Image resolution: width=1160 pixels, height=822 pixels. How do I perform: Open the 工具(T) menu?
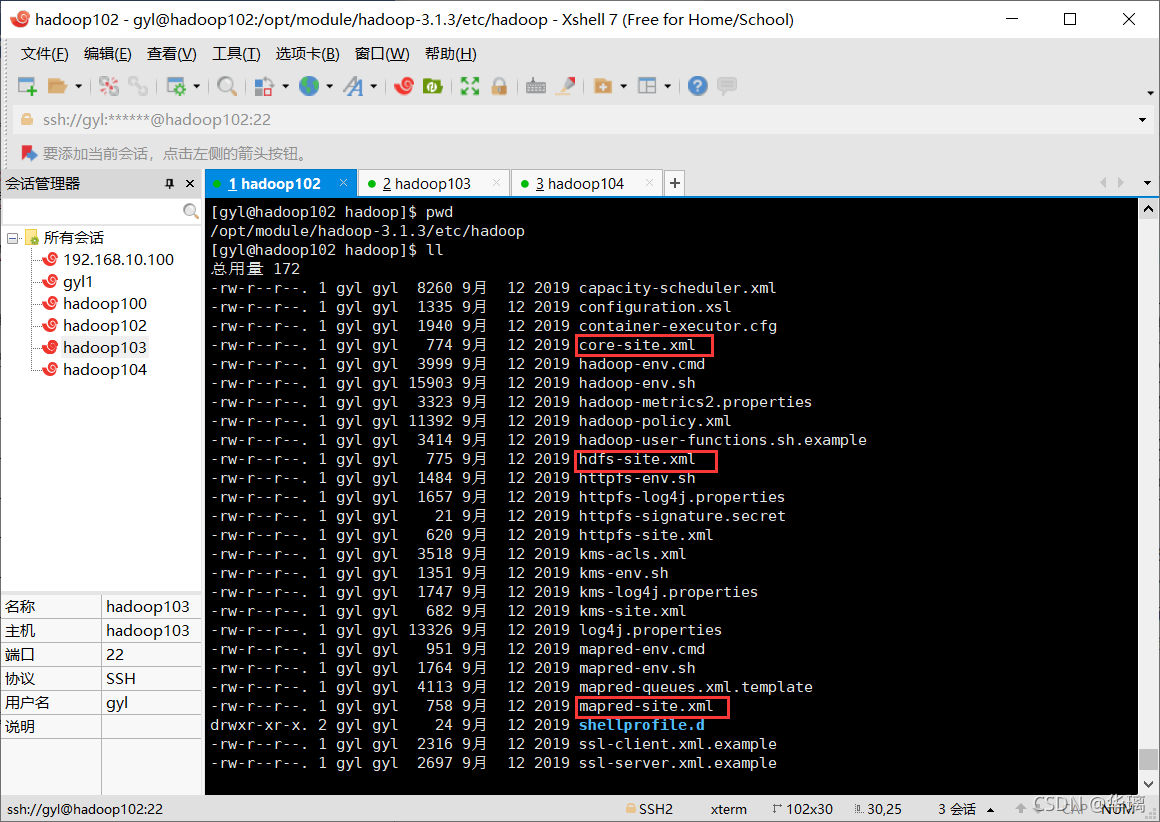pos(236,54)
